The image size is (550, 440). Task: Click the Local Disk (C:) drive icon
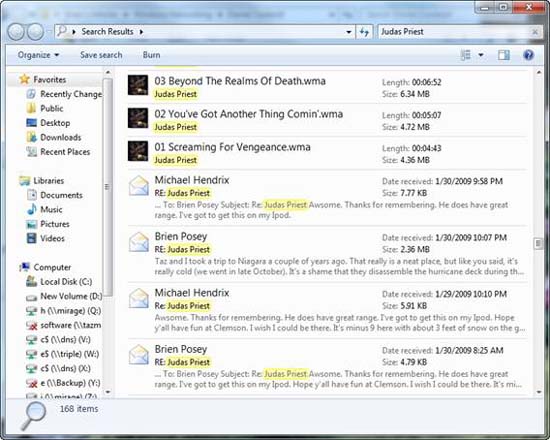point(32,281)
